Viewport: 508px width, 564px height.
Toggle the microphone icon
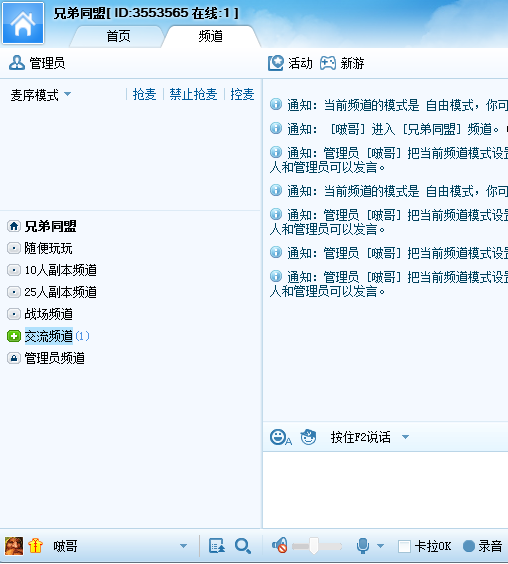(x=363, y=546)
